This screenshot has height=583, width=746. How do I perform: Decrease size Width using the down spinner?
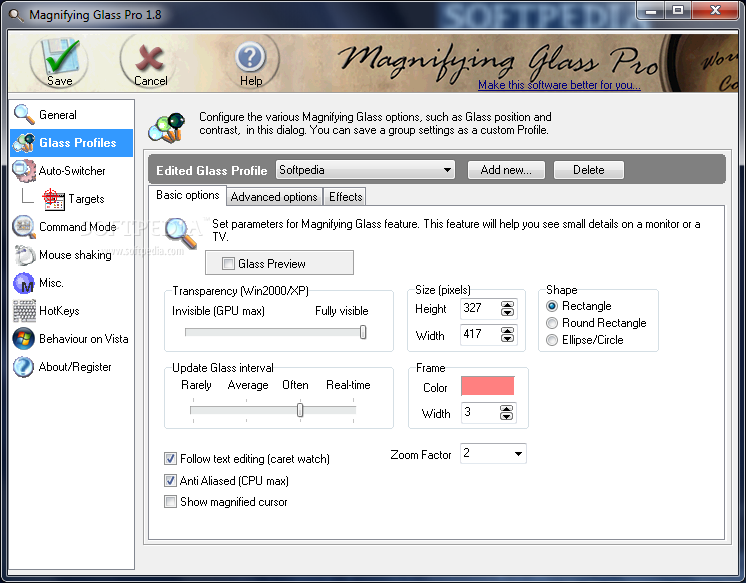coord(508,338)
